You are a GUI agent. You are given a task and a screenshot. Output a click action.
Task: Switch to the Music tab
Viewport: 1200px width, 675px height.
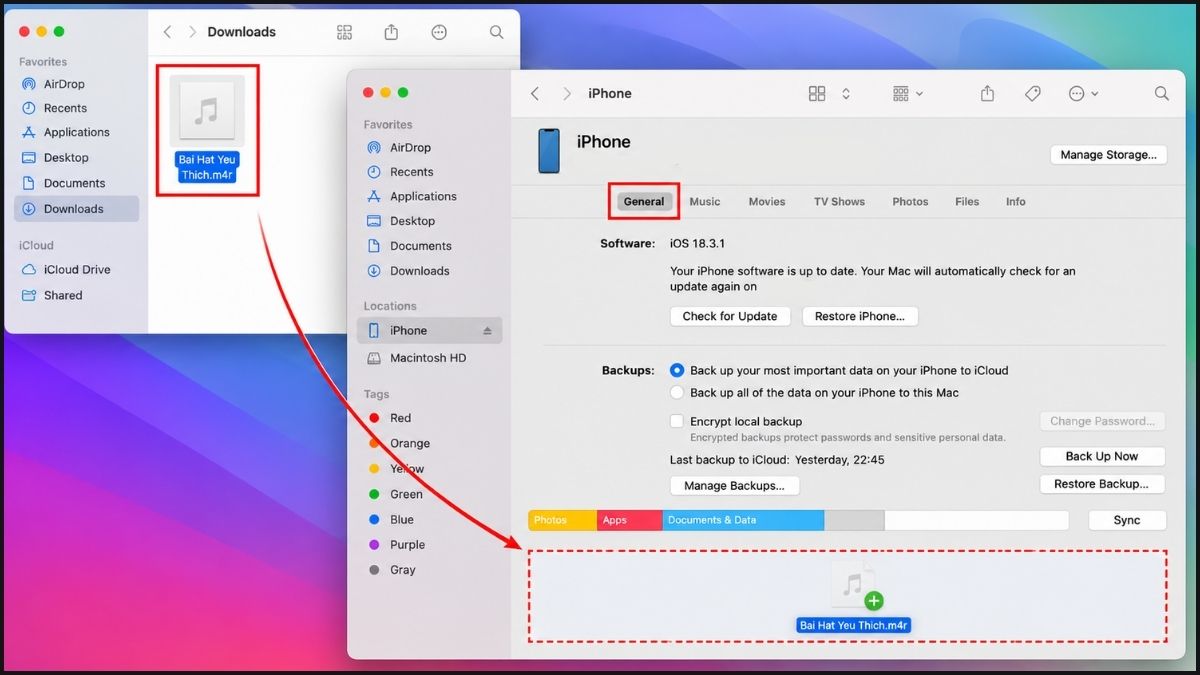point(705,201)
